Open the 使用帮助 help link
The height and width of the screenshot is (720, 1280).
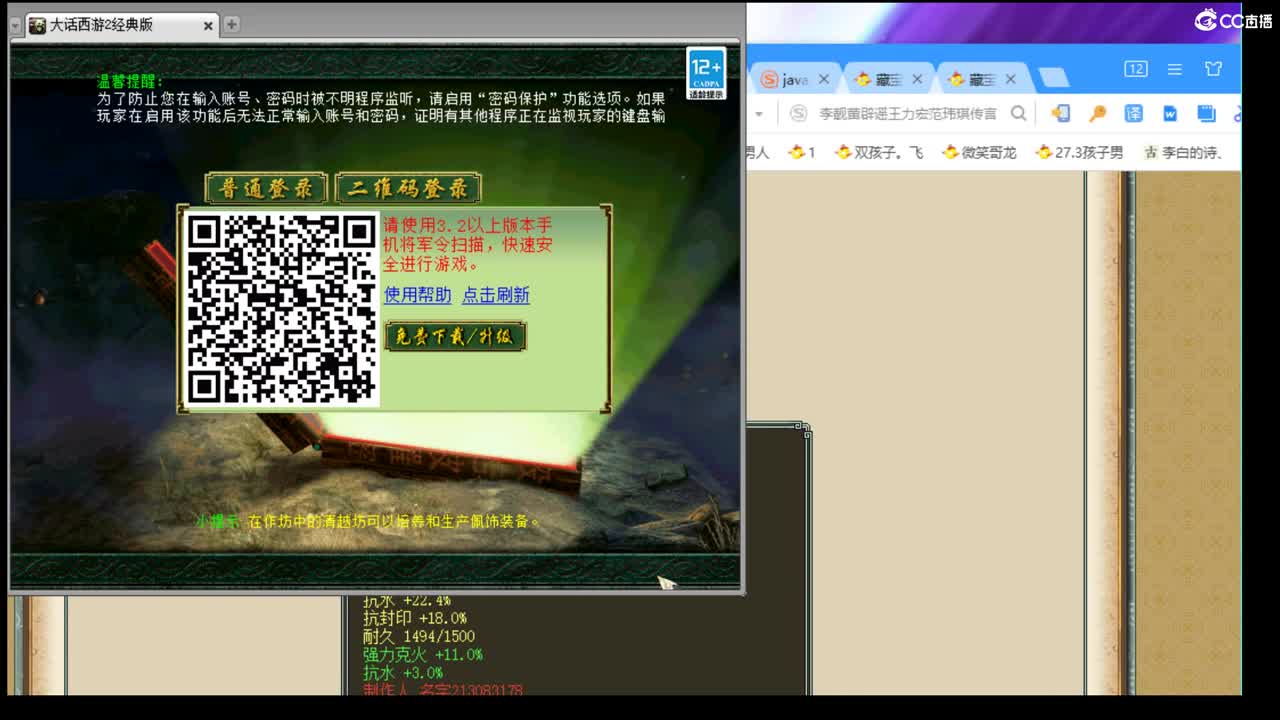[x=418, y=295]
